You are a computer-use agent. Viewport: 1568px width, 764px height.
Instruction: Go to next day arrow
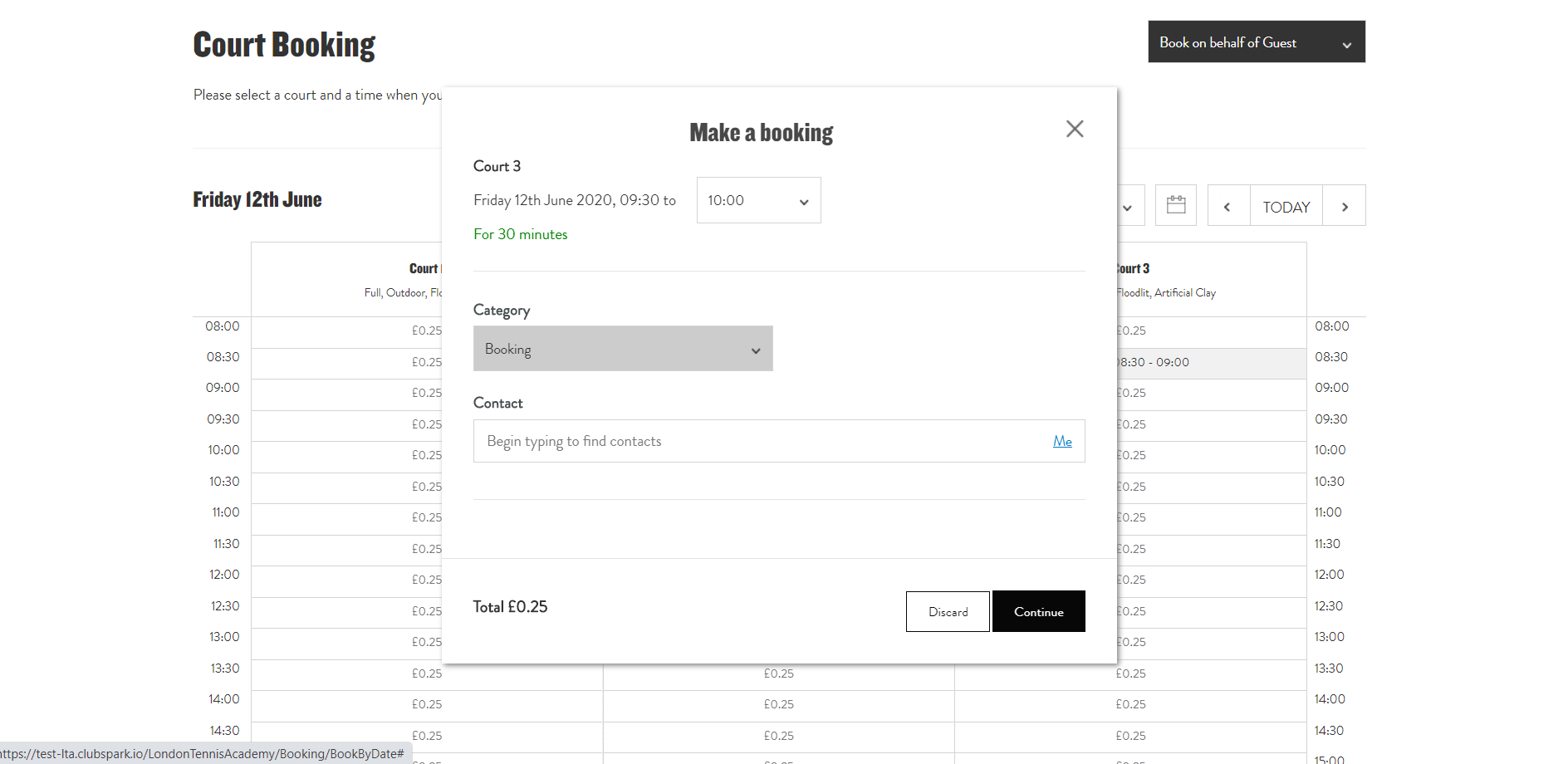[x=1344, y=207]
